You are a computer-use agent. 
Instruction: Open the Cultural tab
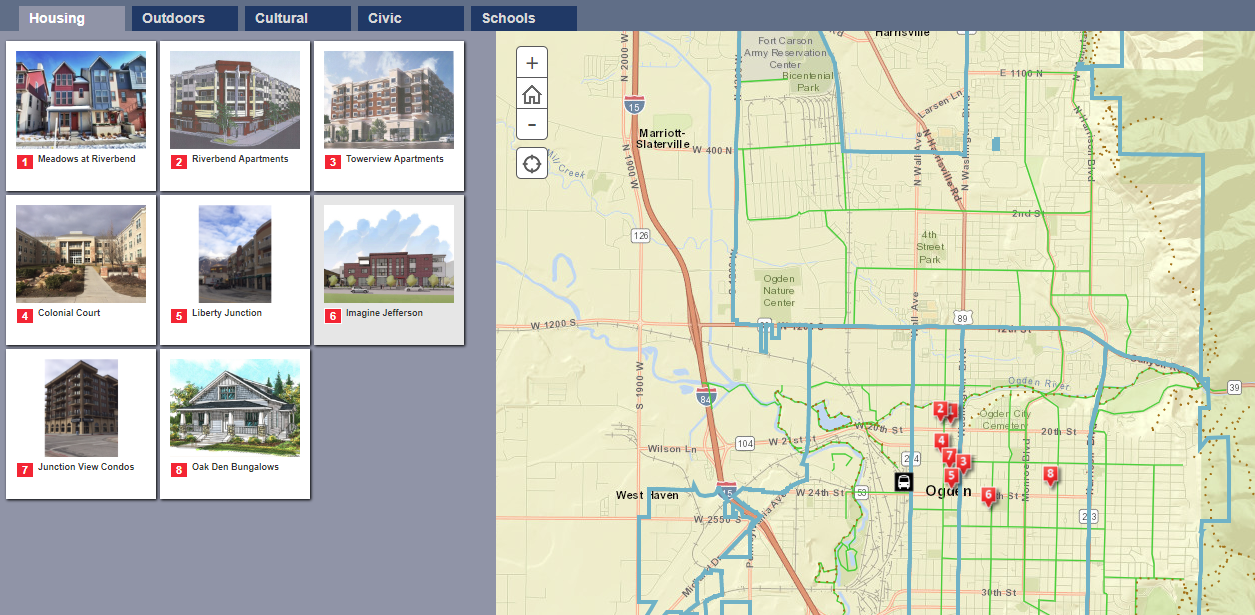297,18
